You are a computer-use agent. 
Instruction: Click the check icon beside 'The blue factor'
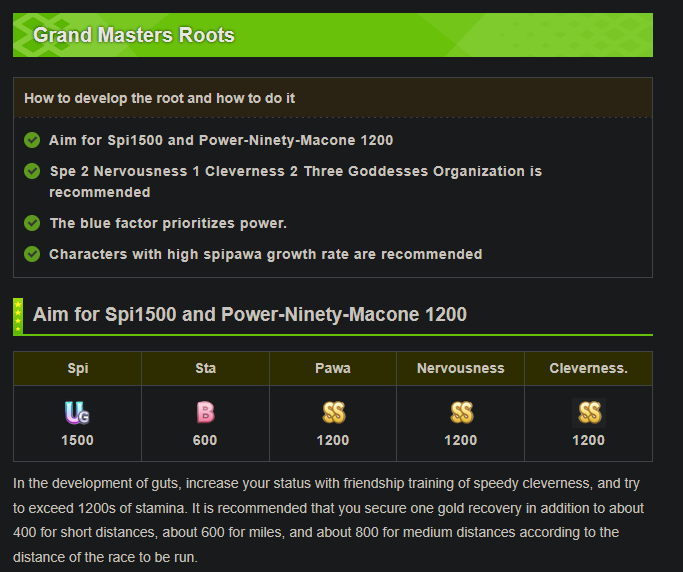pos(32,223)
